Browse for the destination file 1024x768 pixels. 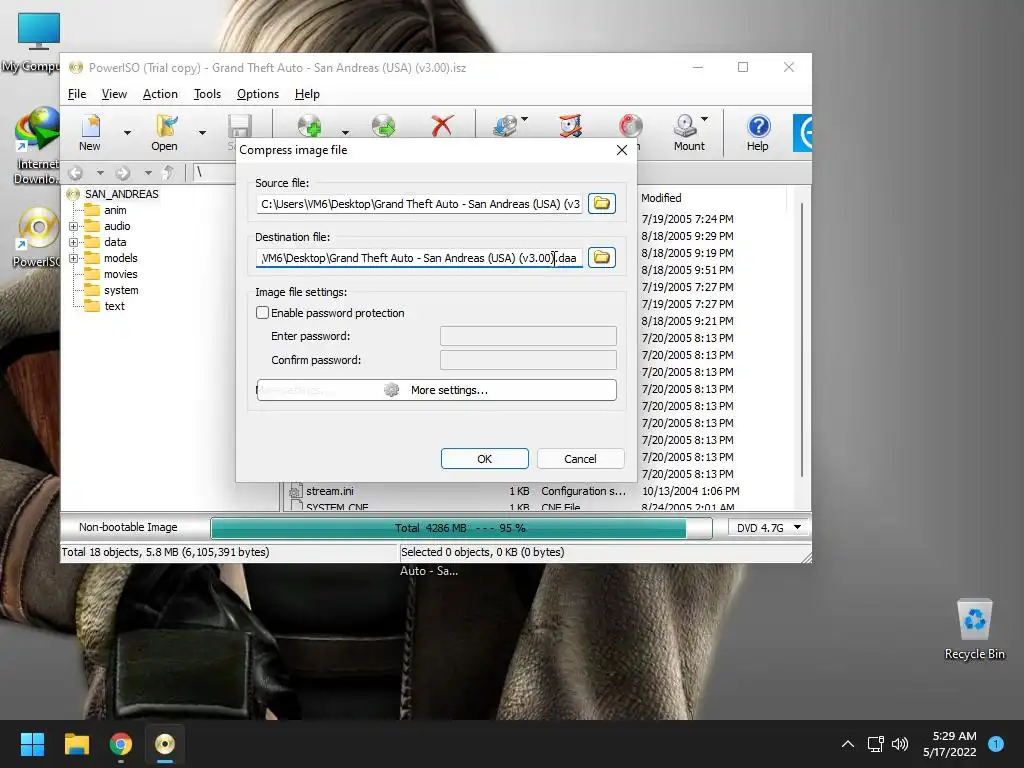pyautogui.click(x=601, y=257)
